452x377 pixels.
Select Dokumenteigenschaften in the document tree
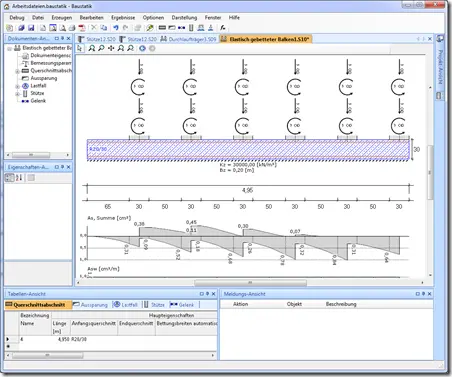click(x=51, y=56)
